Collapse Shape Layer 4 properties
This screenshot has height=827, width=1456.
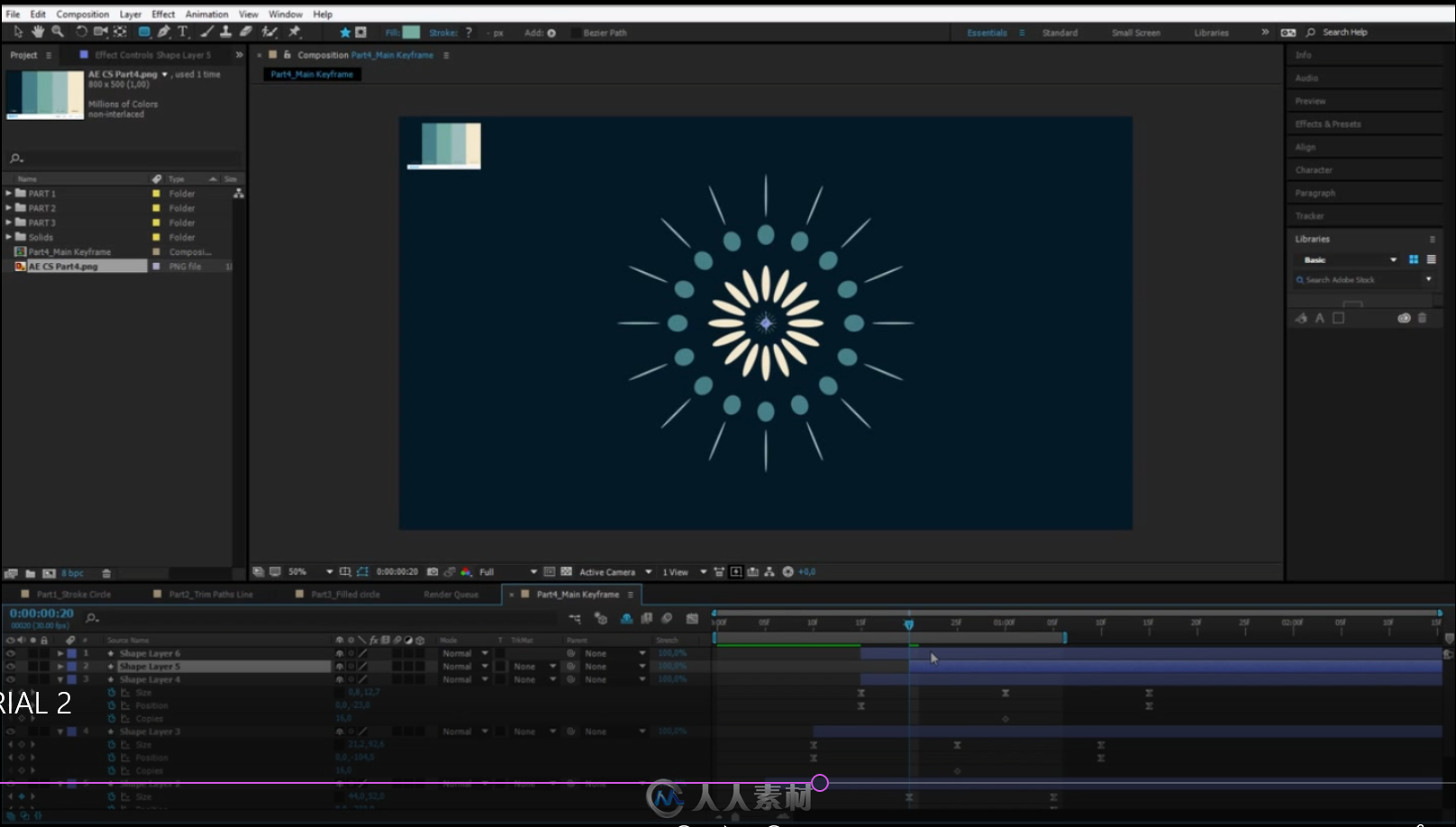60,679
